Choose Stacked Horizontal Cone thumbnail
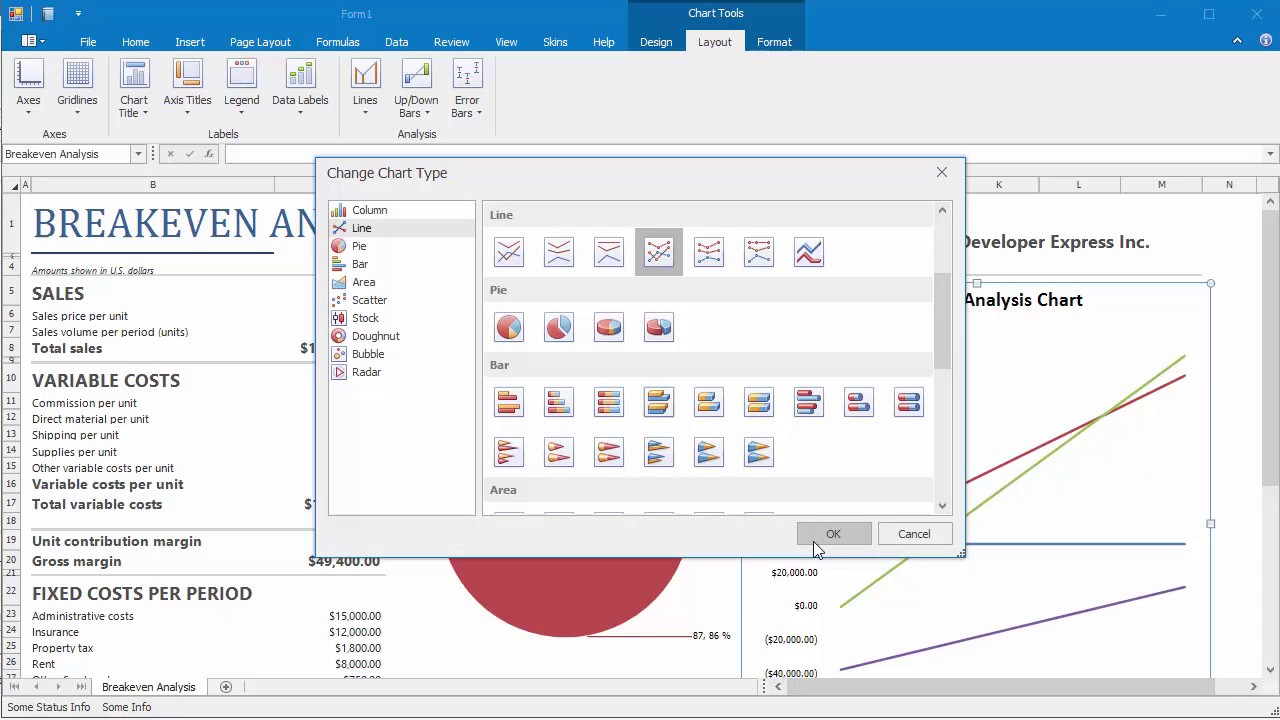This screenshot has height=720, width=1280. [559, 452]
